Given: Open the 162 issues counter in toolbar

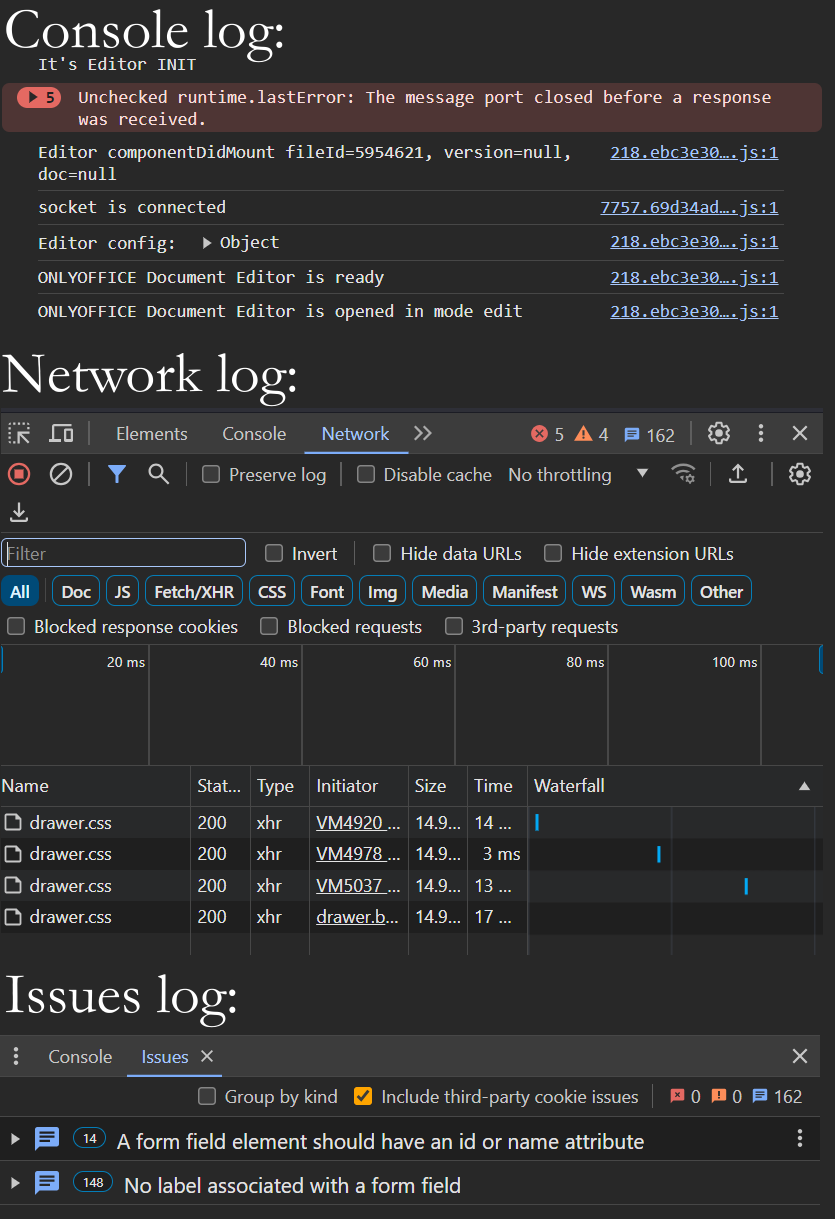Looking at the screenshot, I should [649, 434].
